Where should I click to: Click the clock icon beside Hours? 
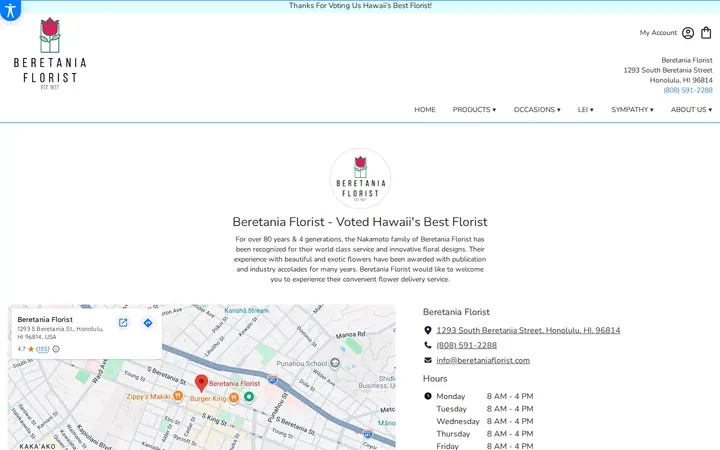click(x=428, y=396)
